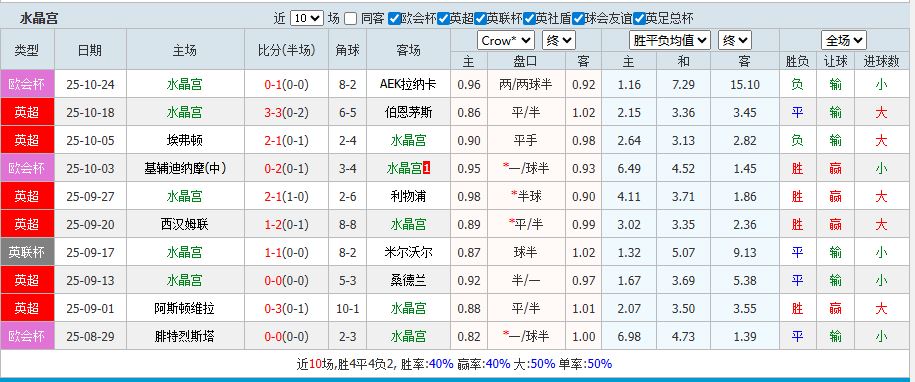Click the date 25-10-24
The height and width of the screenshot is (382, 915).
coord(90,85)
